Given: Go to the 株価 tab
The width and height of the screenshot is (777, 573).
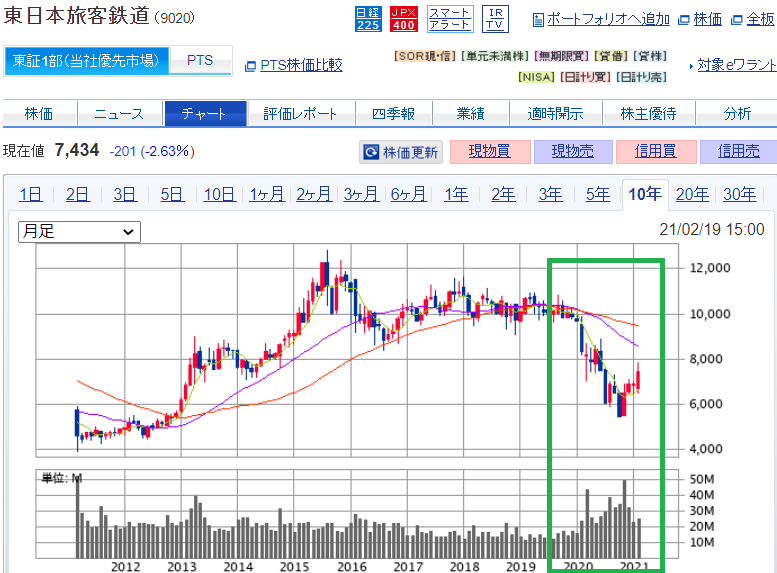Looking at the screenshot, I should 39,114.
